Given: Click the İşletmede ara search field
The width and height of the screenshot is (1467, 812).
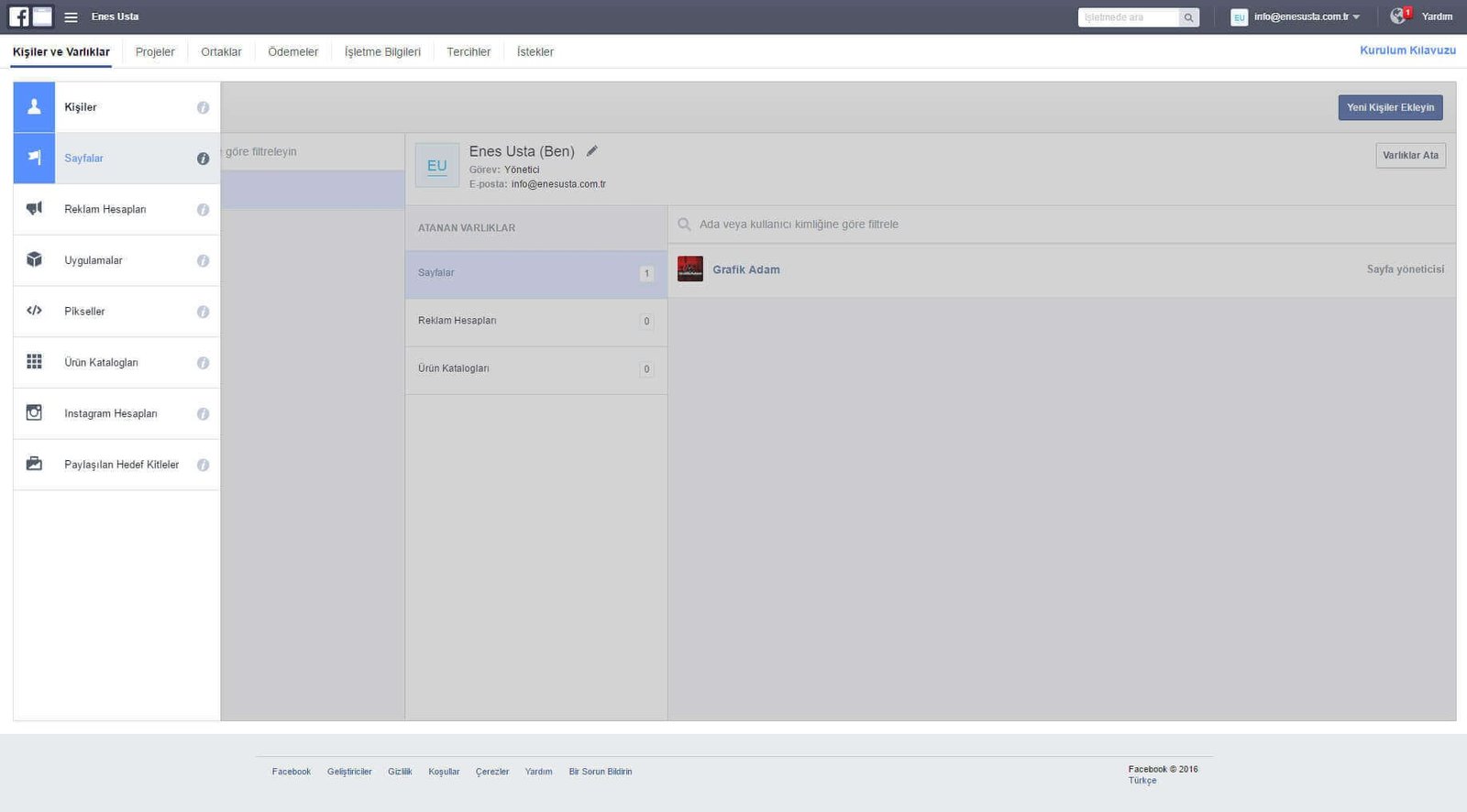Looking at the screenshot, I should (1128, 17).
